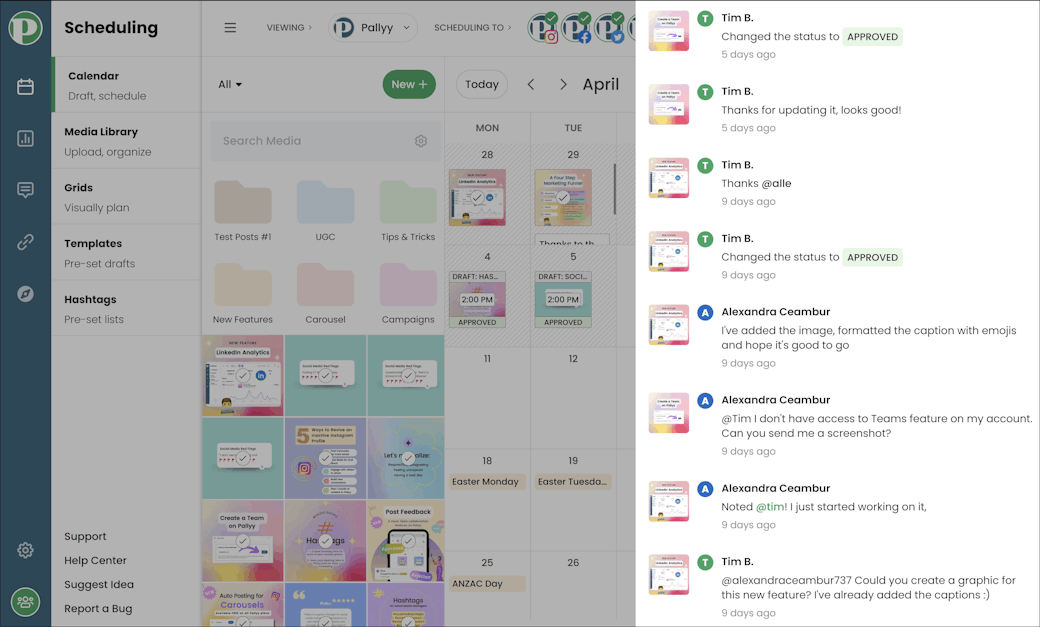
Task: Open the Analytics bar chart icon
Action: (x=25, y=139)
